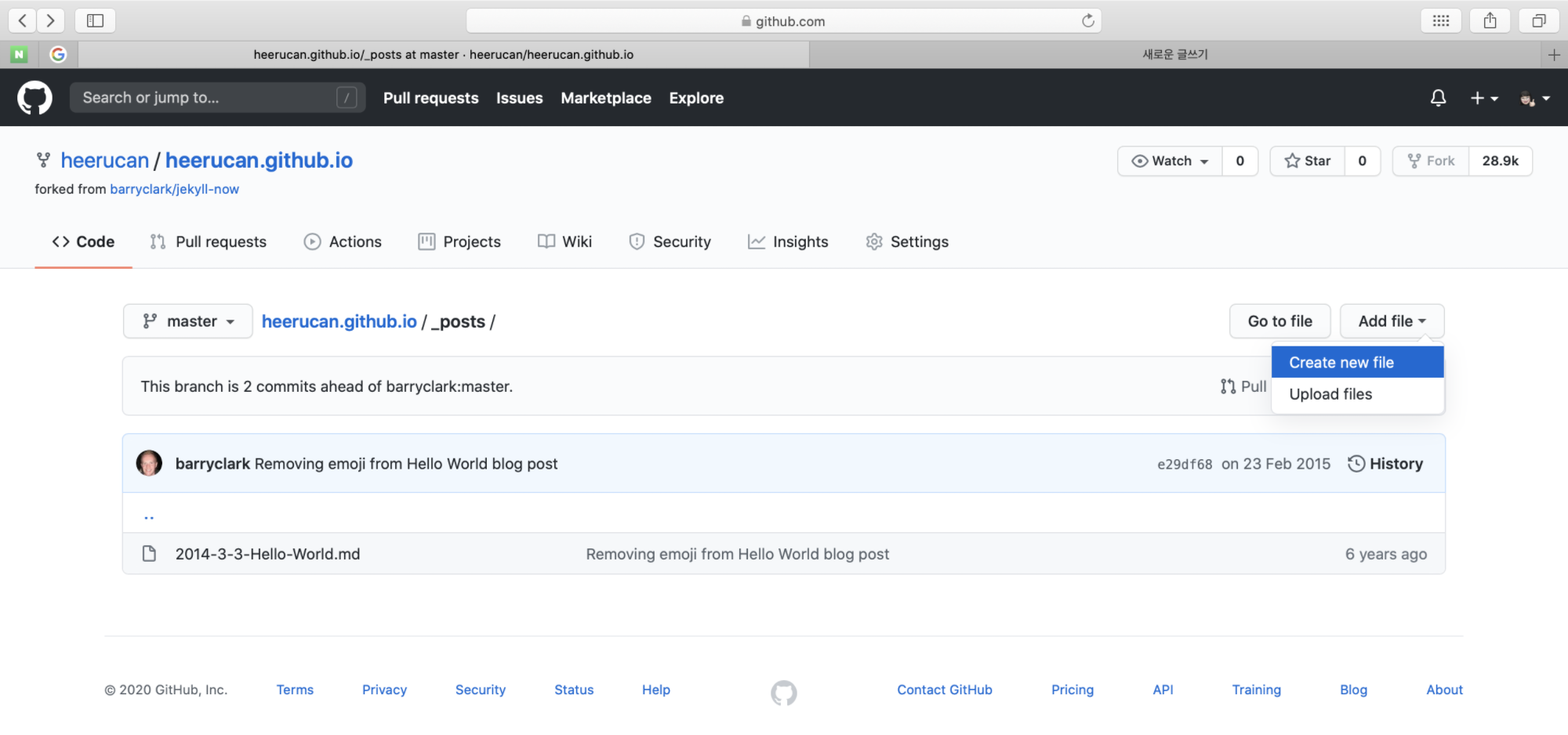Open the heerucan.github.io repo title link
The image size is (1568, 735).
coord(259,161)
